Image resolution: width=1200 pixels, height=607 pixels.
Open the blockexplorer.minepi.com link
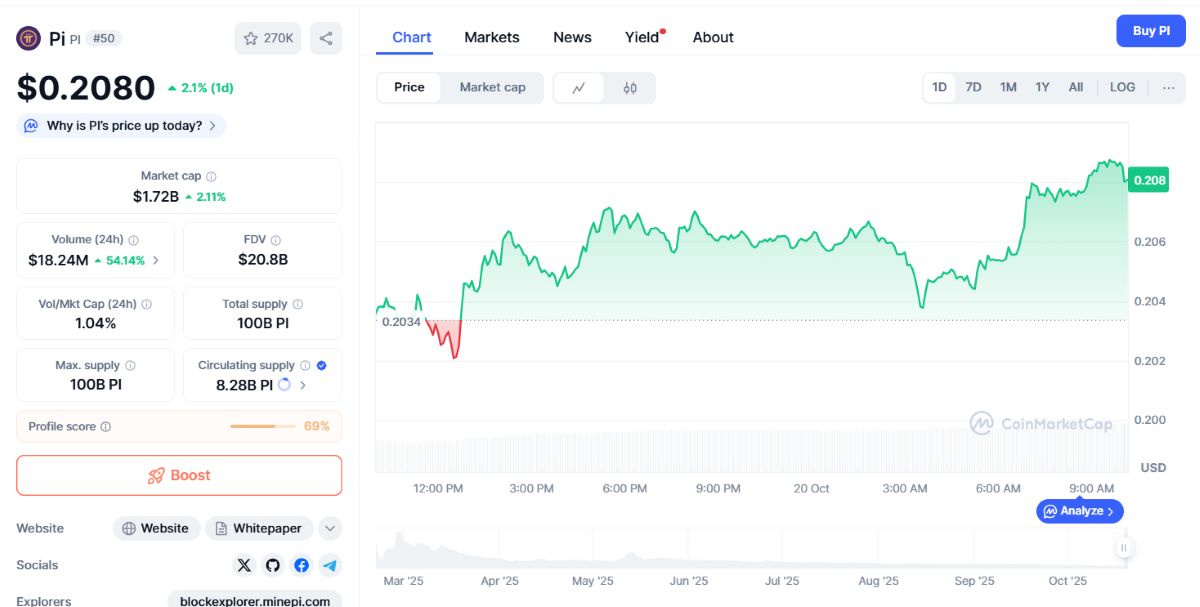point(255,601)
